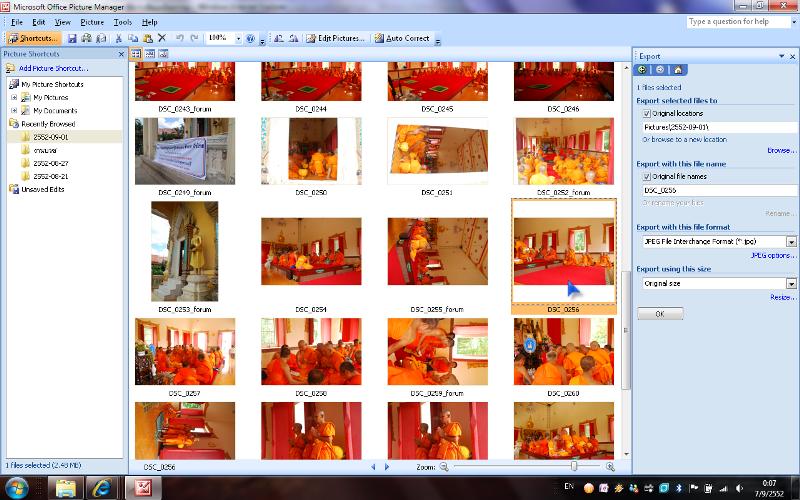800x500 pixels.
Task: Click the Previous picture arrow
Action: pos(373,466)
